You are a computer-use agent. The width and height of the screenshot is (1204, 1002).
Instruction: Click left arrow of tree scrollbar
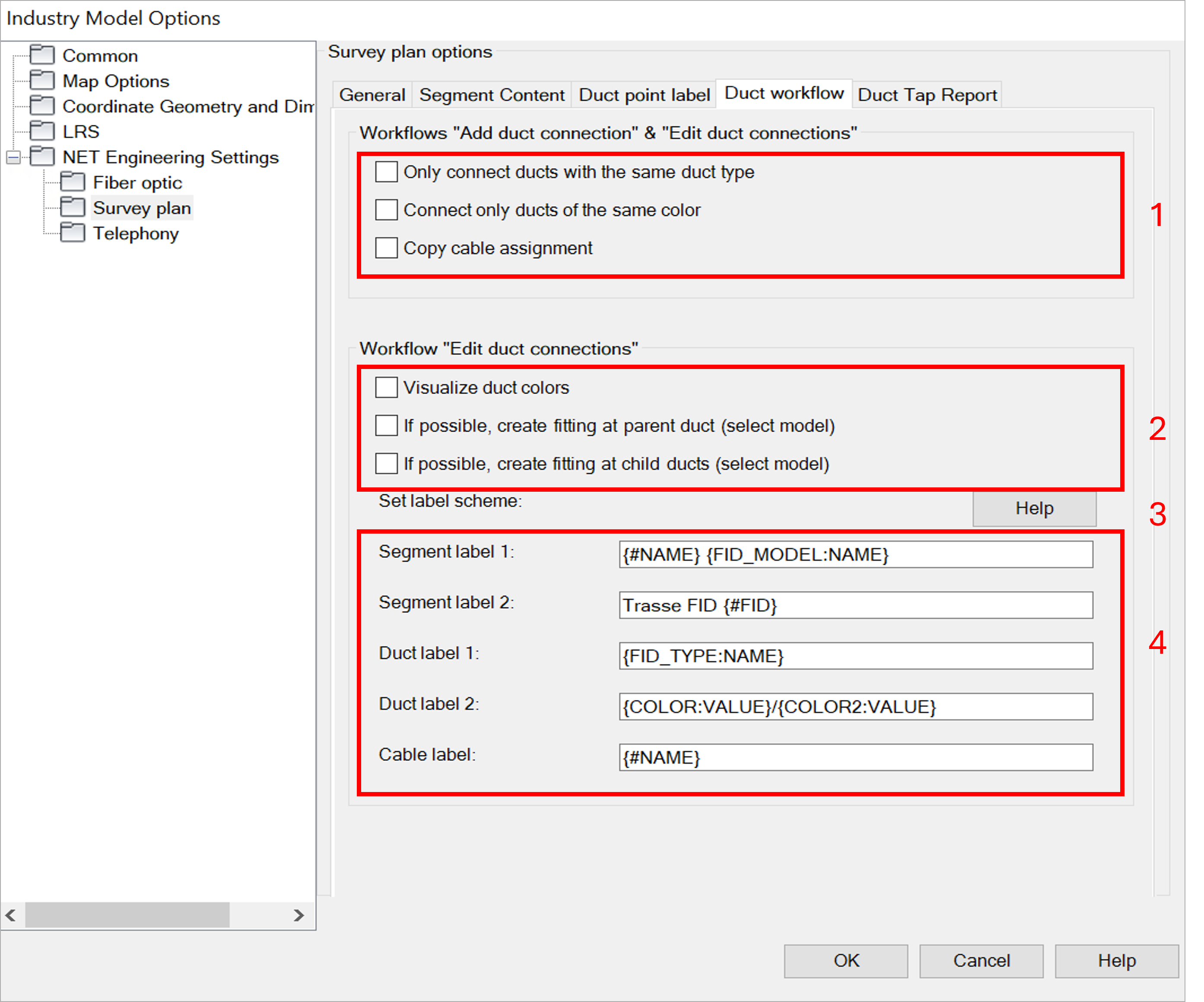click(x=11, y=915)
